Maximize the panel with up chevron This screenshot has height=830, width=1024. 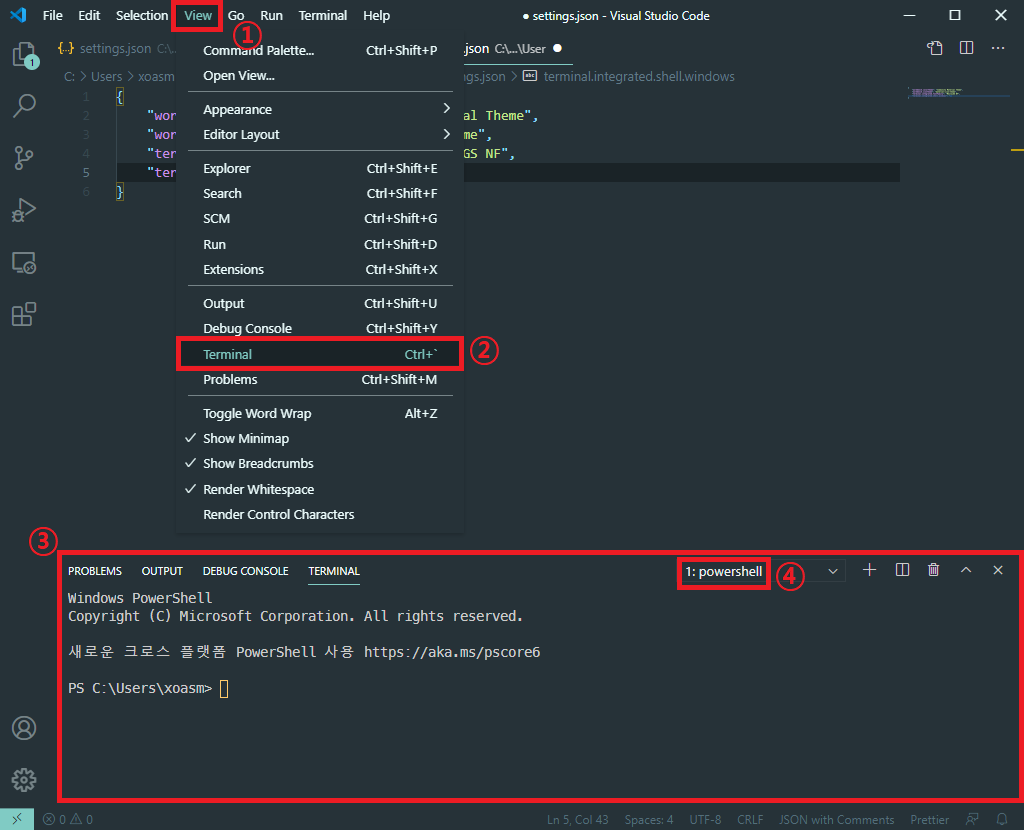966,570
